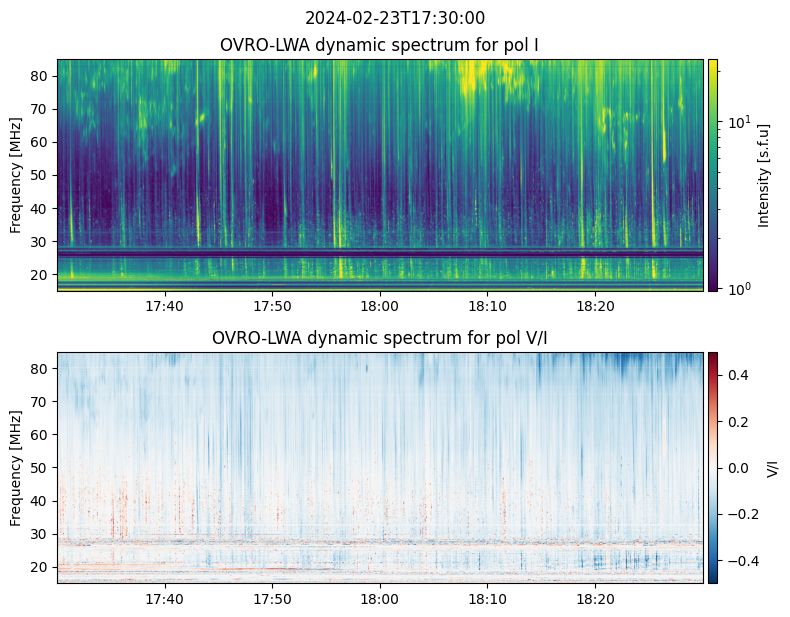Select the pol V/I dynamic spectrum title
The image size is (790, 617).
[x=379, y=338]
